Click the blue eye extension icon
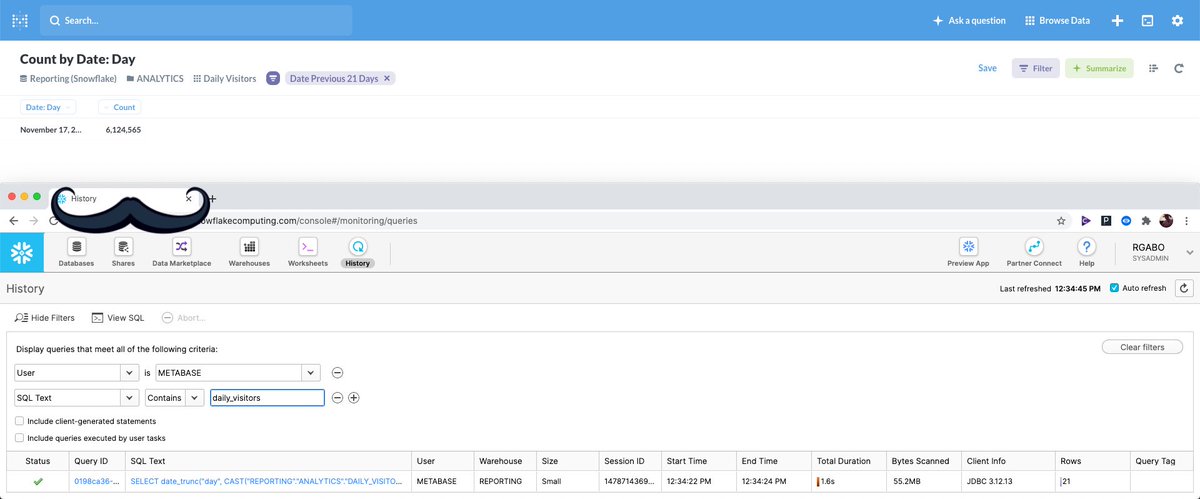Viewport: 1200px width, 499px height. (x=1125, y=220)
